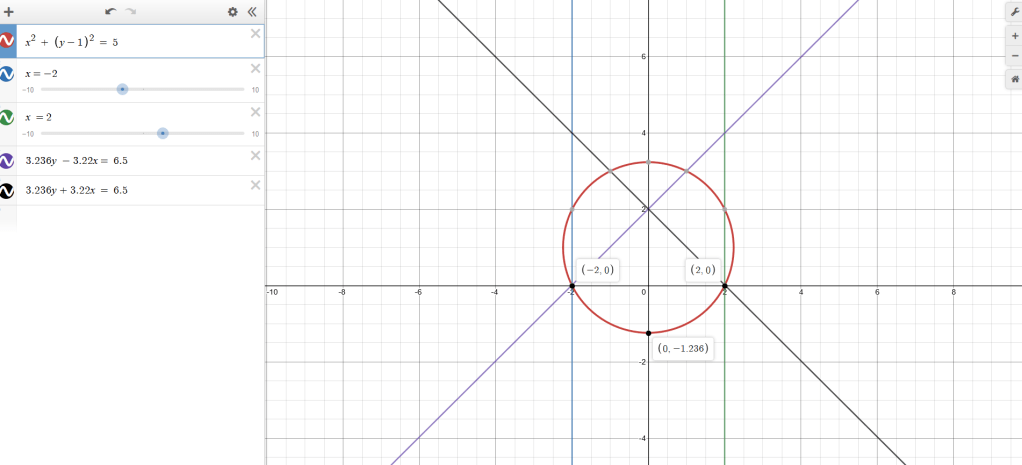Select the point labeled (0, −1.236)

648,332
